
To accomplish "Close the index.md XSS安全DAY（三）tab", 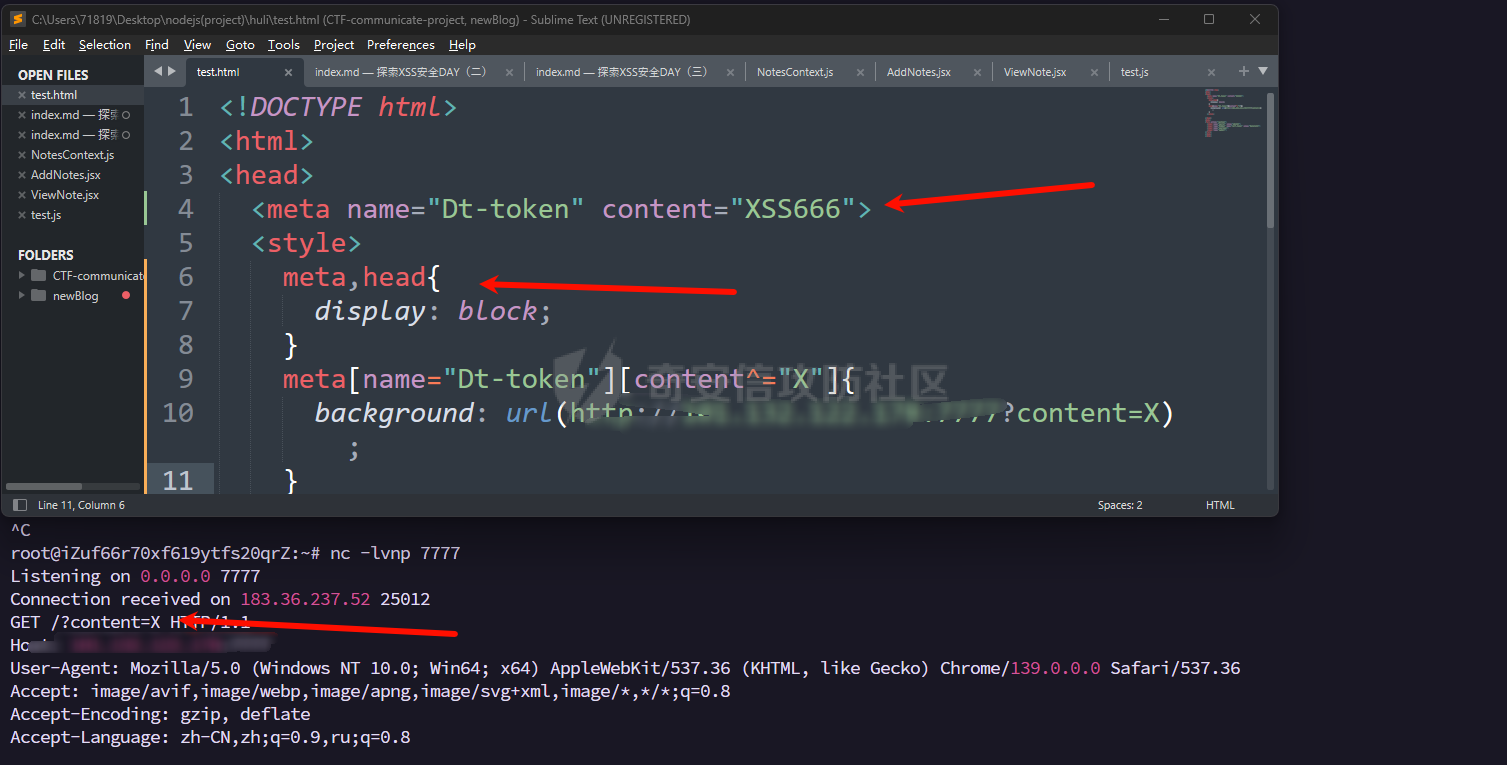I will 731,72.
